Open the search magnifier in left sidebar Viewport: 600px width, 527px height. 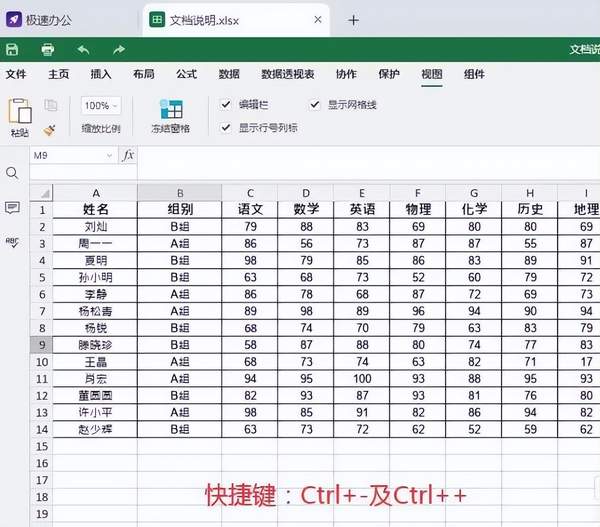click(12, 173)
